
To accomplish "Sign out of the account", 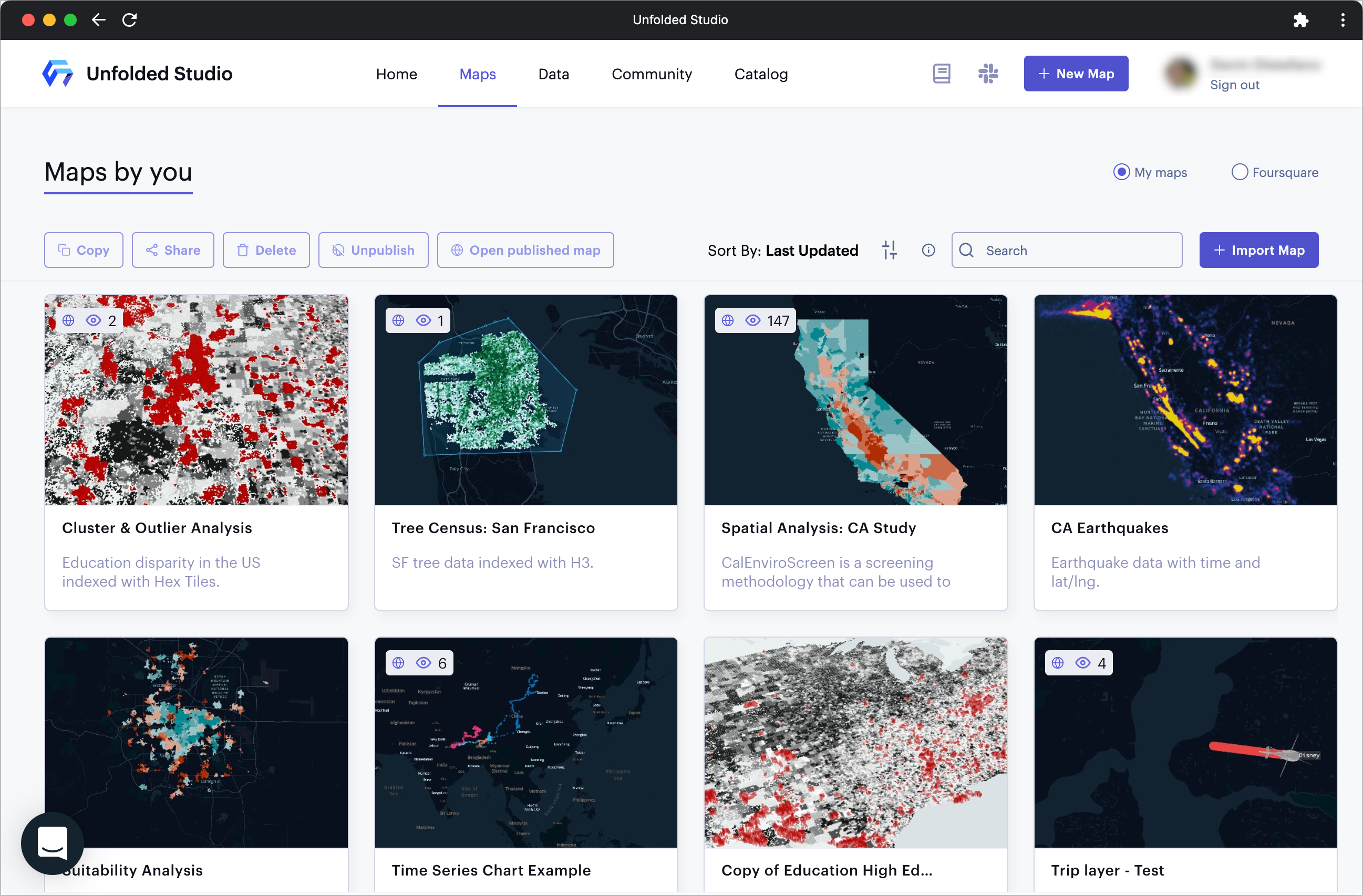I will coord(1235,85).
